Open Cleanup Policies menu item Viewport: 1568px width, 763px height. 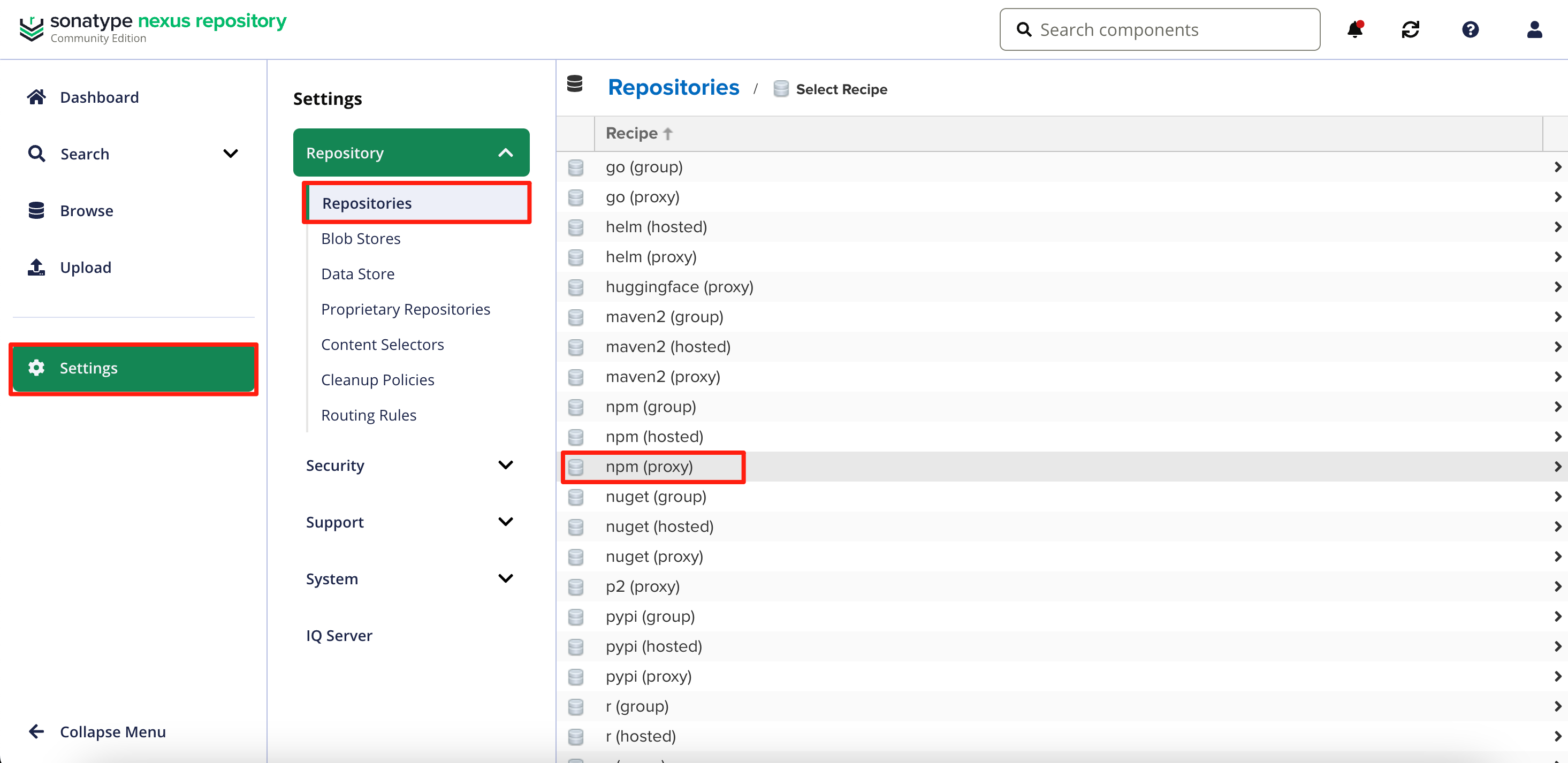[377, 380]
